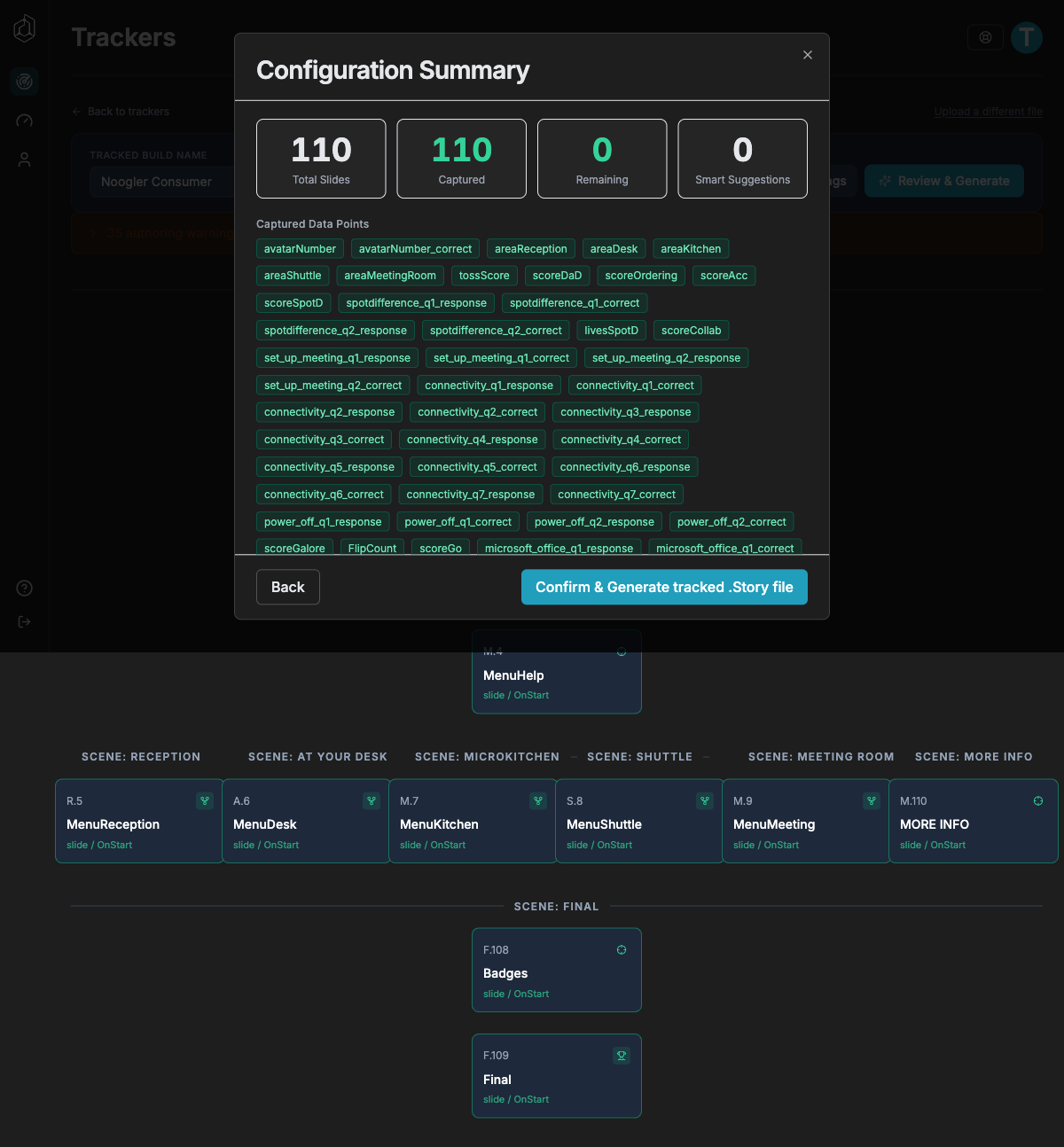Open the Trackers radar icon in sidebar
Image resolution: width=1064 pixels, height=1147 pixels.
(25, 82)
